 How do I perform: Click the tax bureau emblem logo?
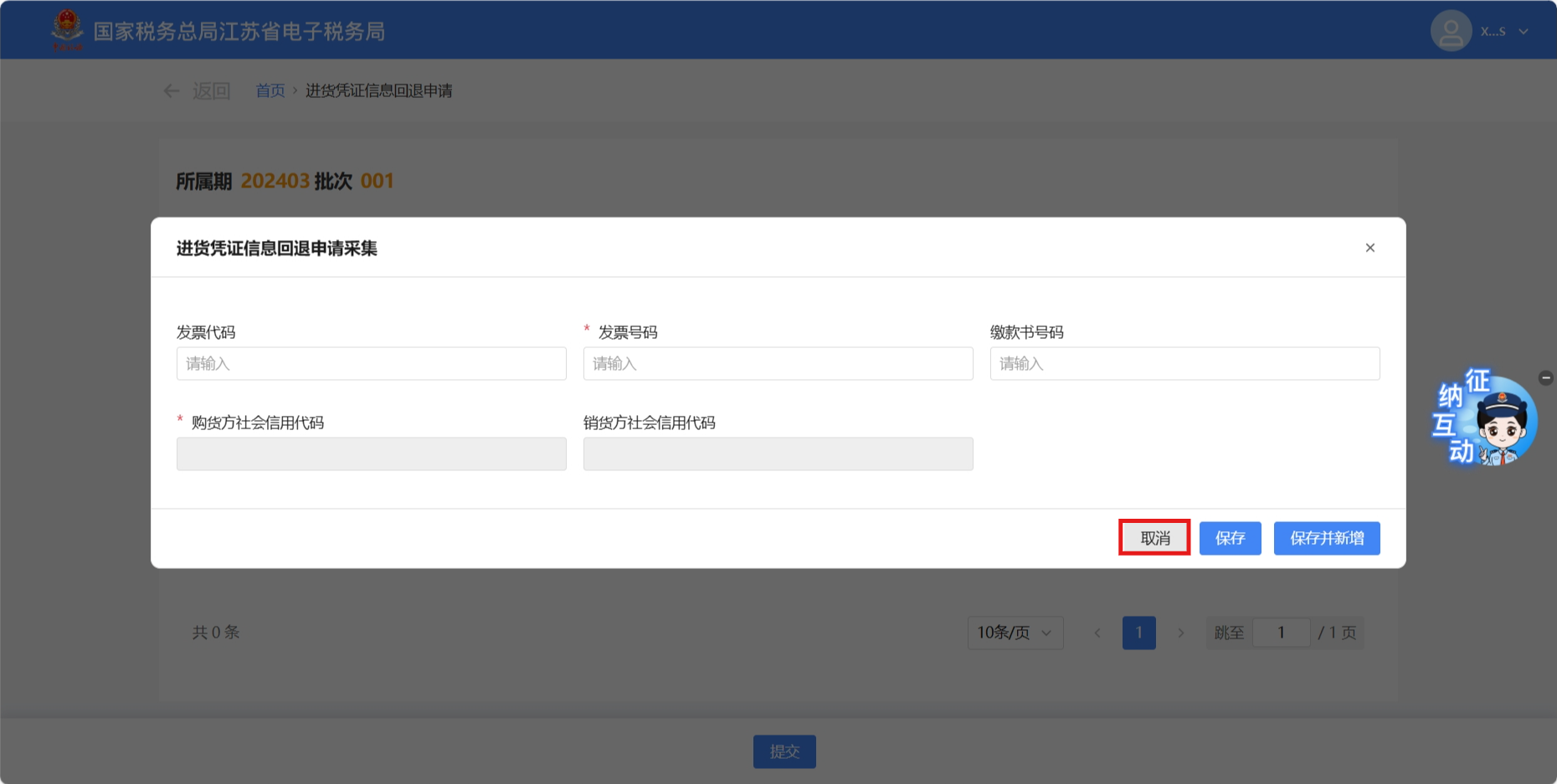[67, 30]
